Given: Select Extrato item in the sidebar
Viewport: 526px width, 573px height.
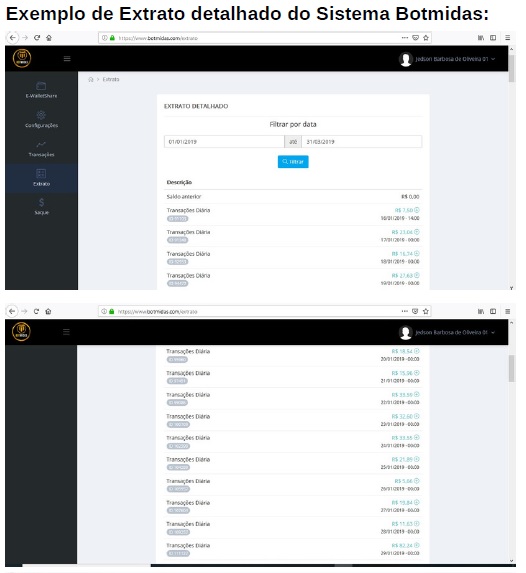Looking at the screenshot, I should coord(41,178).
